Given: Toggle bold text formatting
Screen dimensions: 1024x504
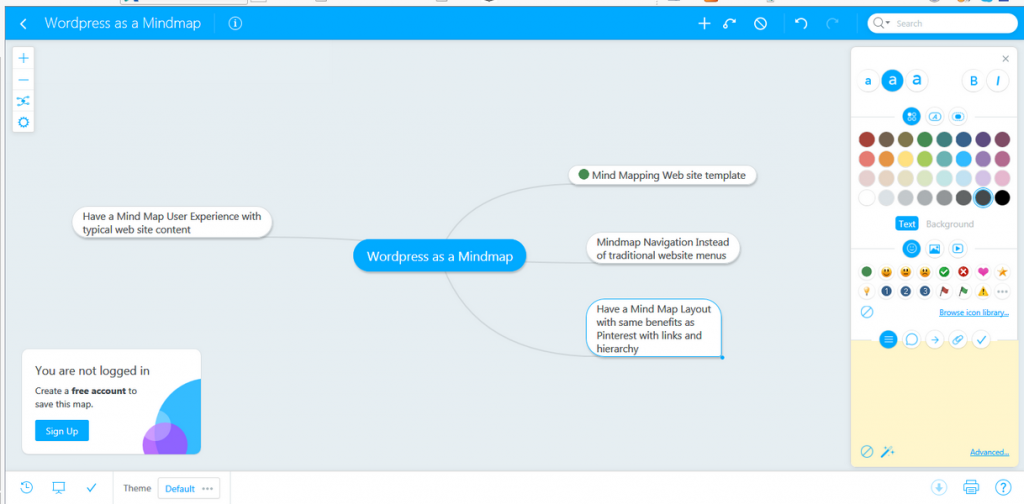Looking at the screenshot, I should (974, 81).
